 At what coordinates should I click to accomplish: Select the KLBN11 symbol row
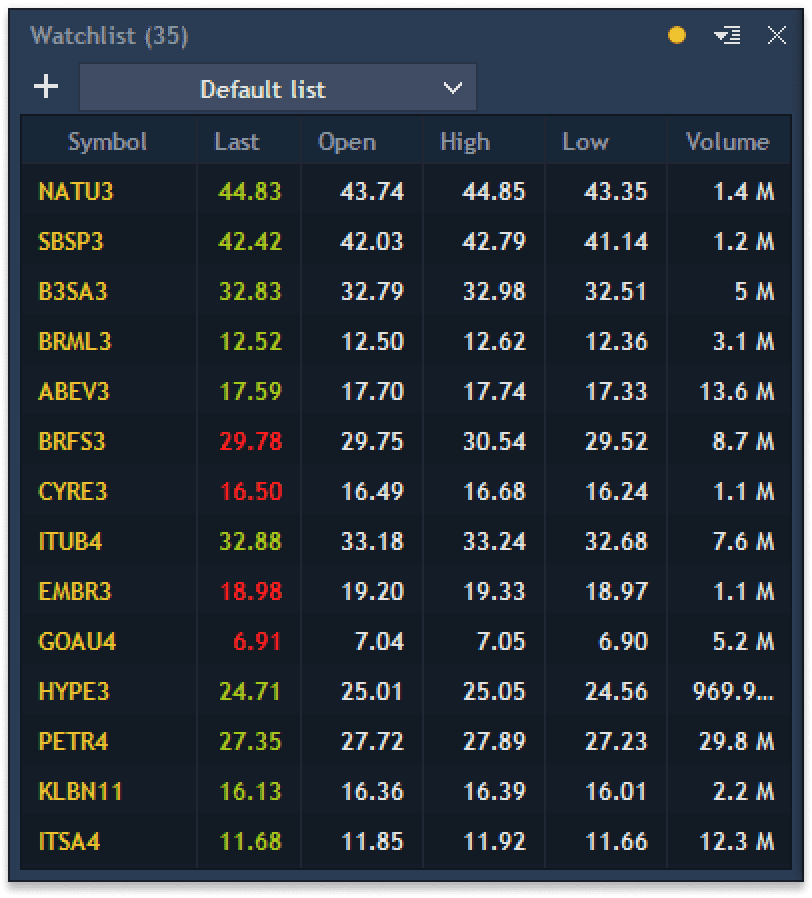click(80, 791)
